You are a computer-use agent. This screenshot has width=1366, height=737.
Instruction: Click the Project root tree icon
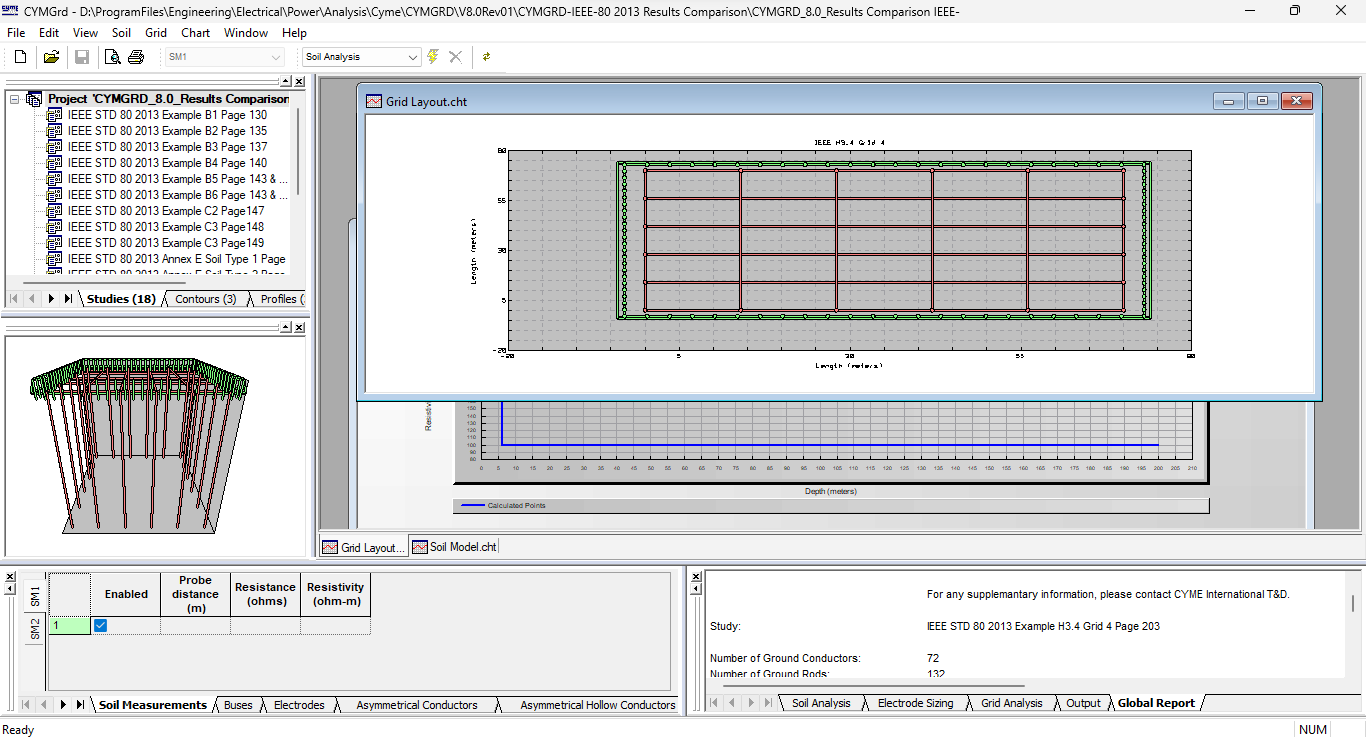(34, 99)
